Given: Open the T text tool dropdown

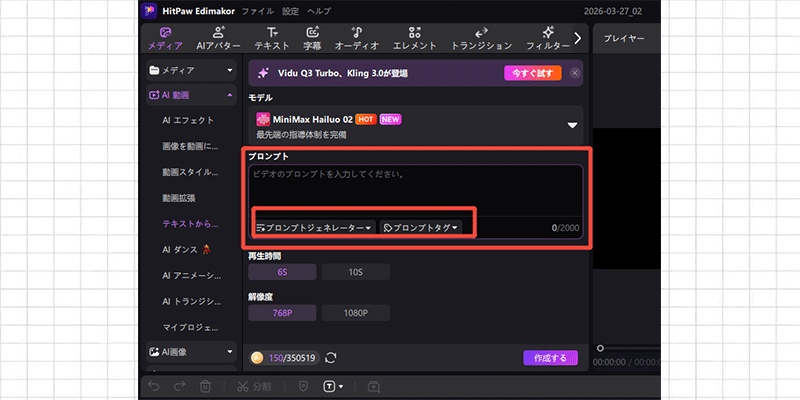Looking at the screenshot, I should point(333,386).
